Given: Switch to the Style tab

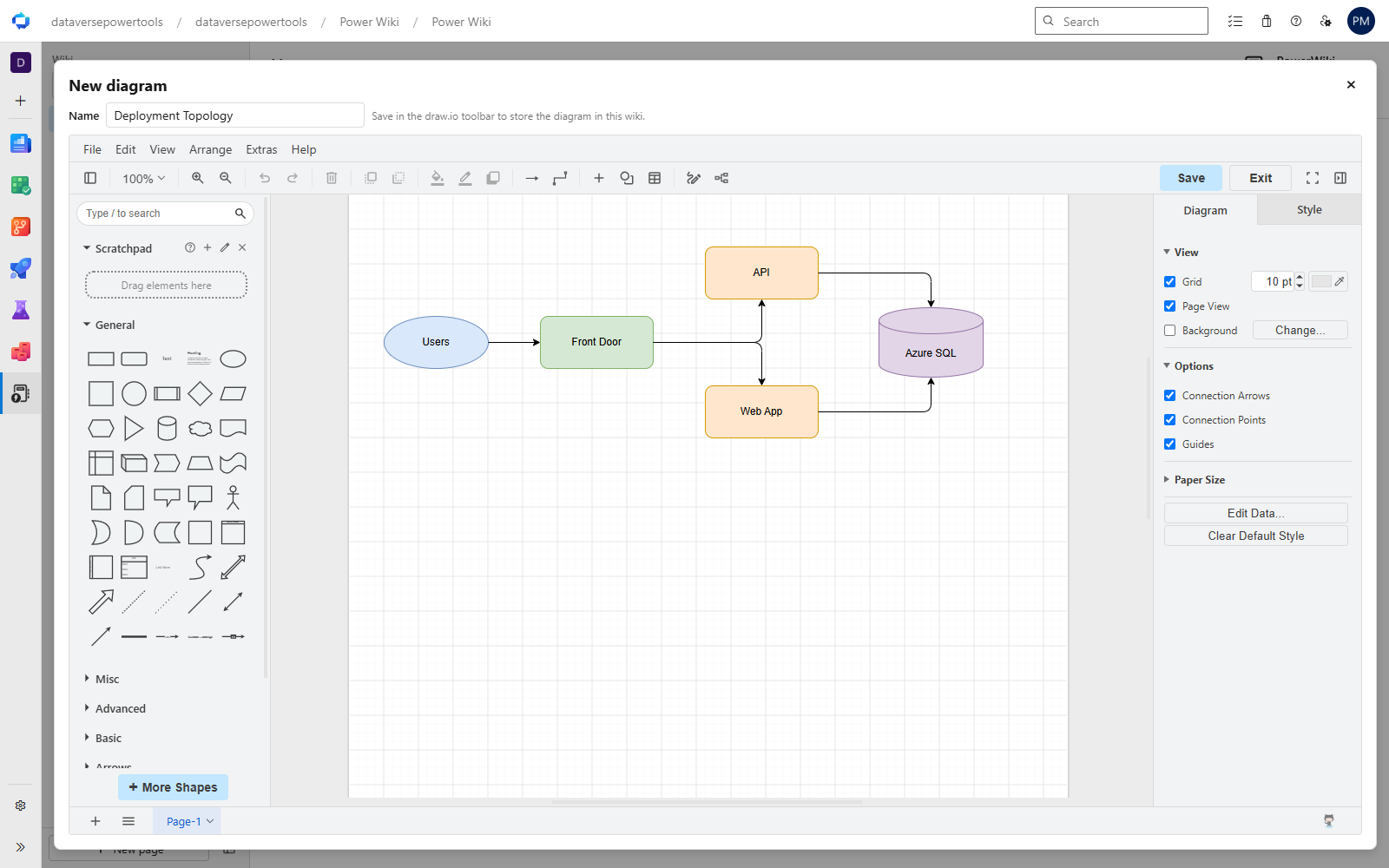Looking at the screenshot, I should [1309, 210].
